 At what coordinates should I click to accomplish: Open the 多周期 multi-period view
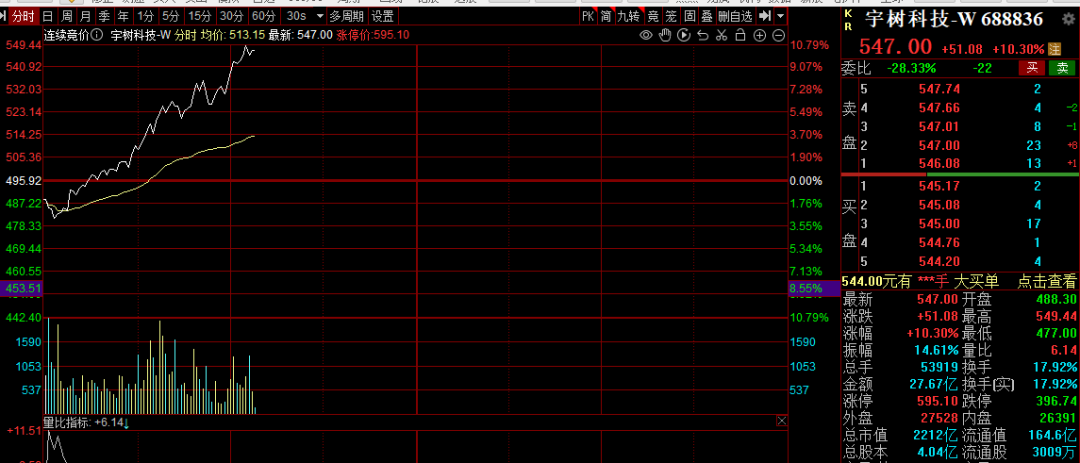coord(346,16)
